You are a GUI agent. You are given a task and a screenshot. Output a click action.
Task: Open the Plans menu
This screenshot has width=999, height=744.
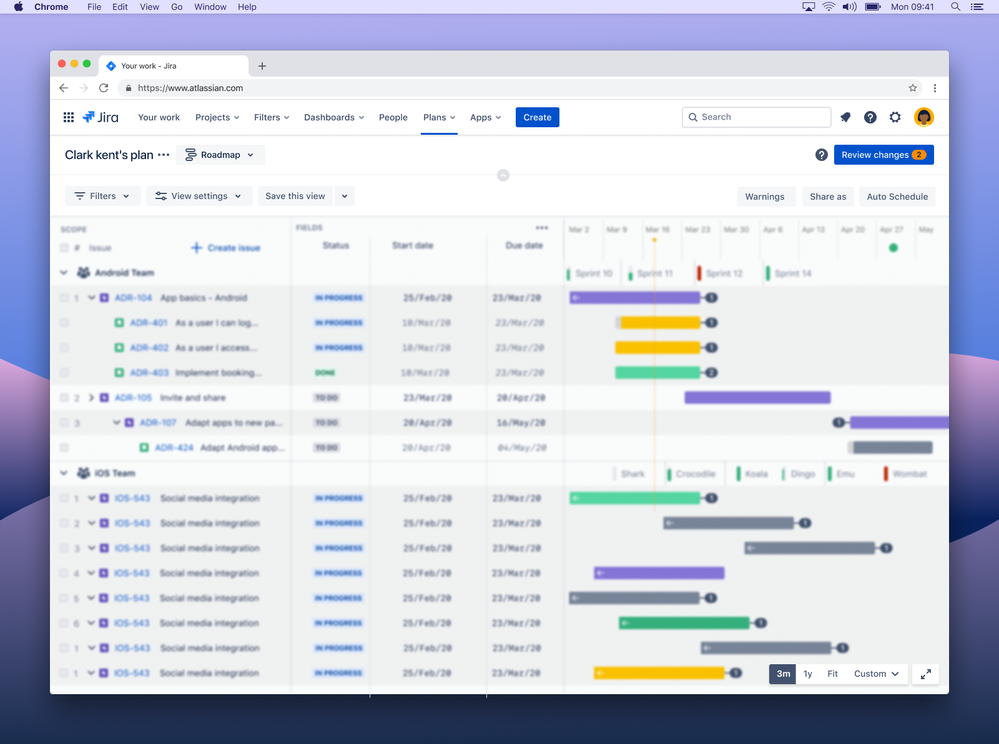[x=439, y=117]
